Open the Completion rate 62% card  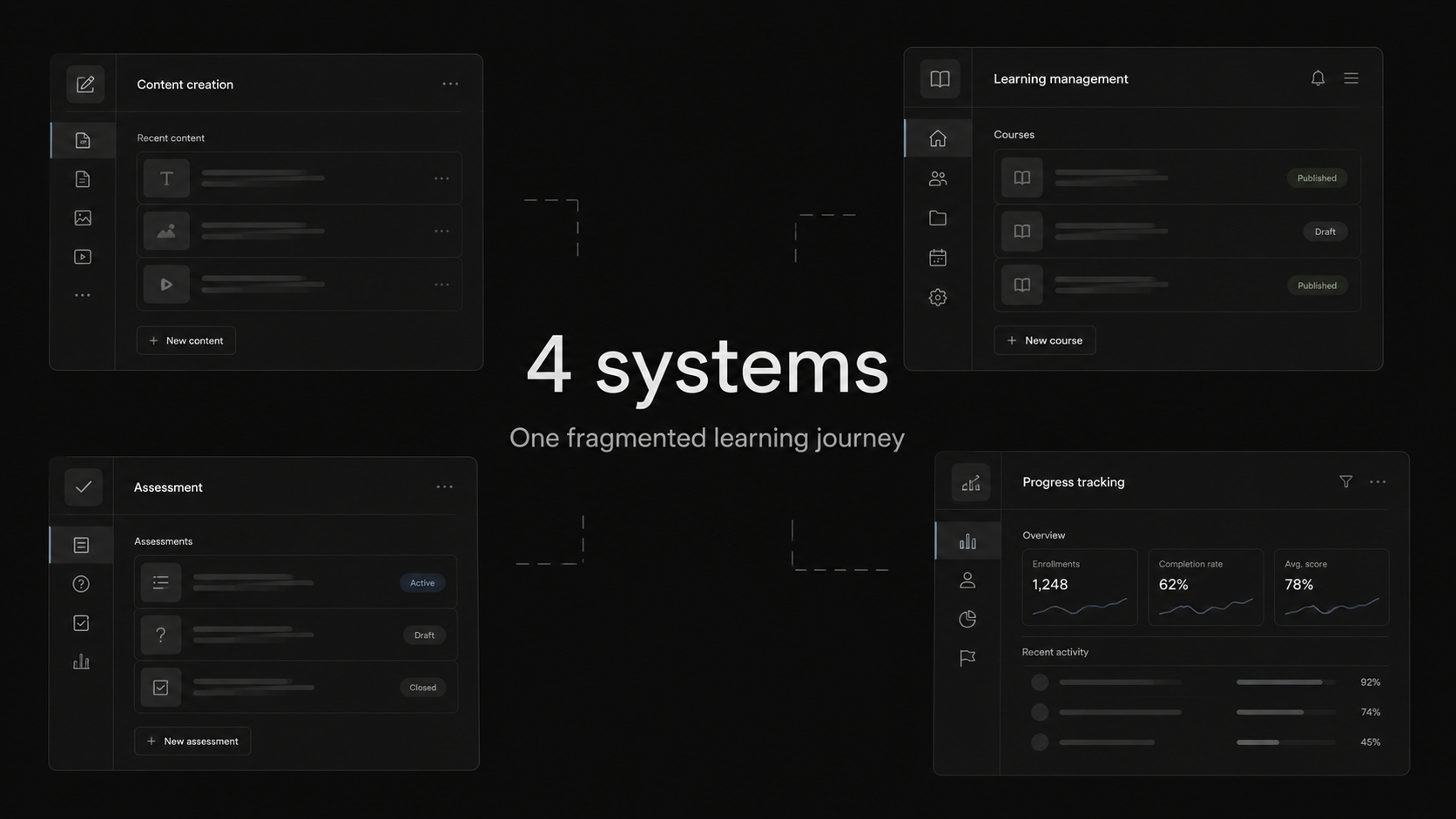point(1206,587)
